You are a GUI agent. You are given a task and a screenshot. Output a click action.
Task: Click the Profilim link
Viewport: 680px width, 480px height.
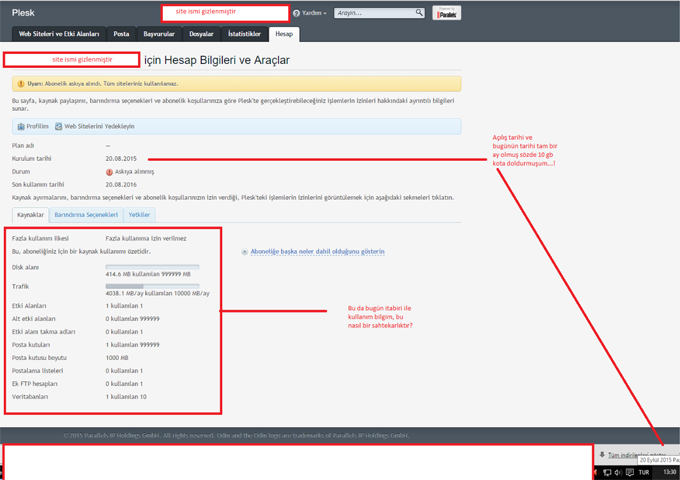37,127
